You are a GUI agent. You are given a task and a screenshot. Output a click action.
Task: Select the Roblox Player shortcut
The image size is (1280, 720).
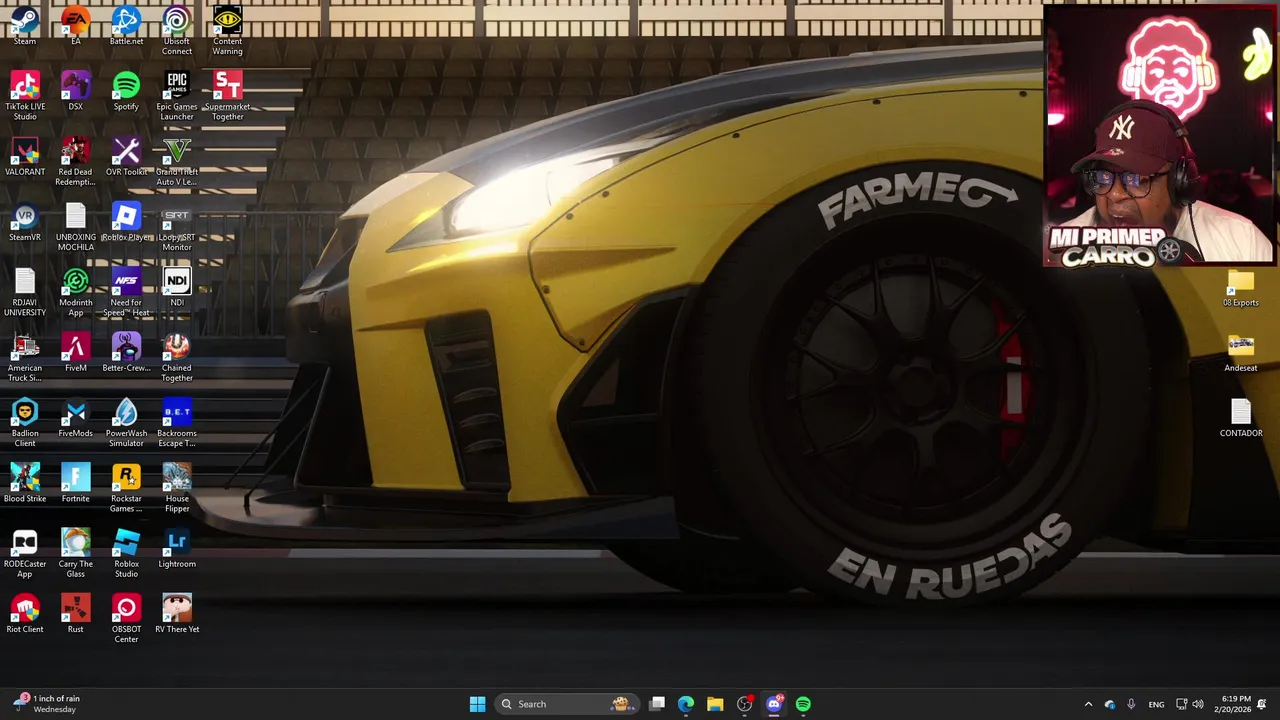point(126,222)
